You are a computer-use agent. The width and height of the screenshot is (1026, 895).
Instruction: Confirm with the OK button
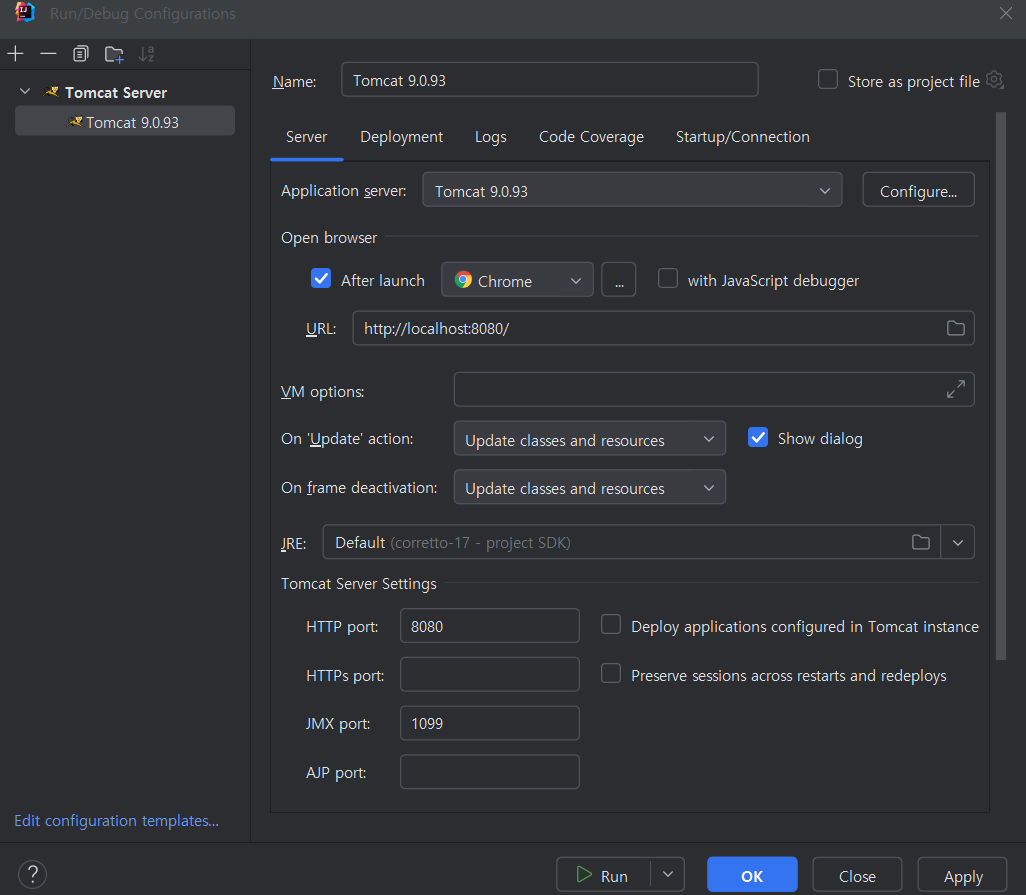click(x=752, y=875)
